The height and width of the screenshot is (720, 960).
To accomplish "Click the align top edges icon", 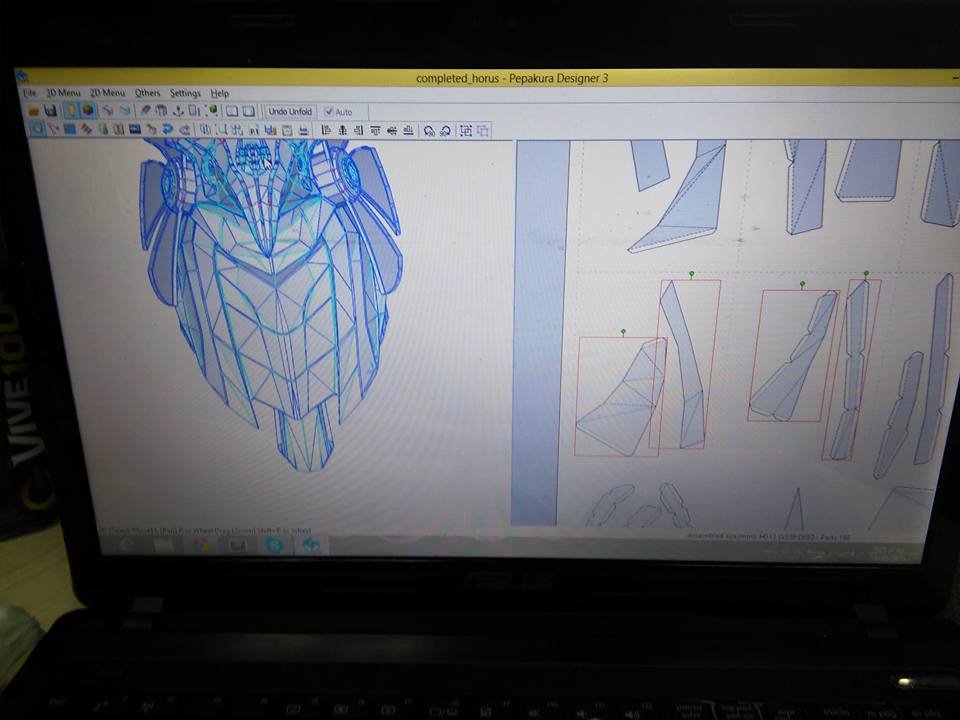I will coord(375,130).
